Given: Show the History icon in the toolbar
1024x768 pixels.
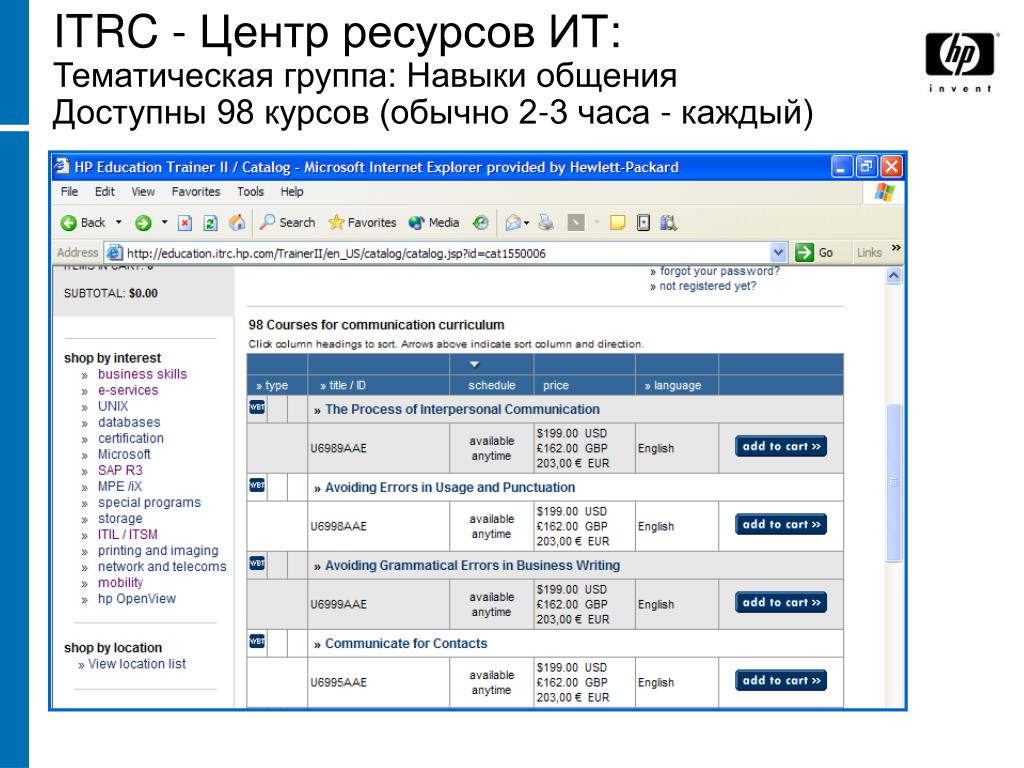Looking at the screenshot, I should click(x=481, y=223).
